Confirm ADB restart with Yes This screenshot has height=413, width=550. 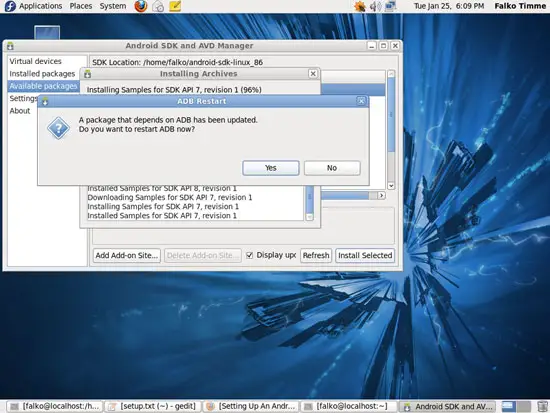[x=271, y=168]
